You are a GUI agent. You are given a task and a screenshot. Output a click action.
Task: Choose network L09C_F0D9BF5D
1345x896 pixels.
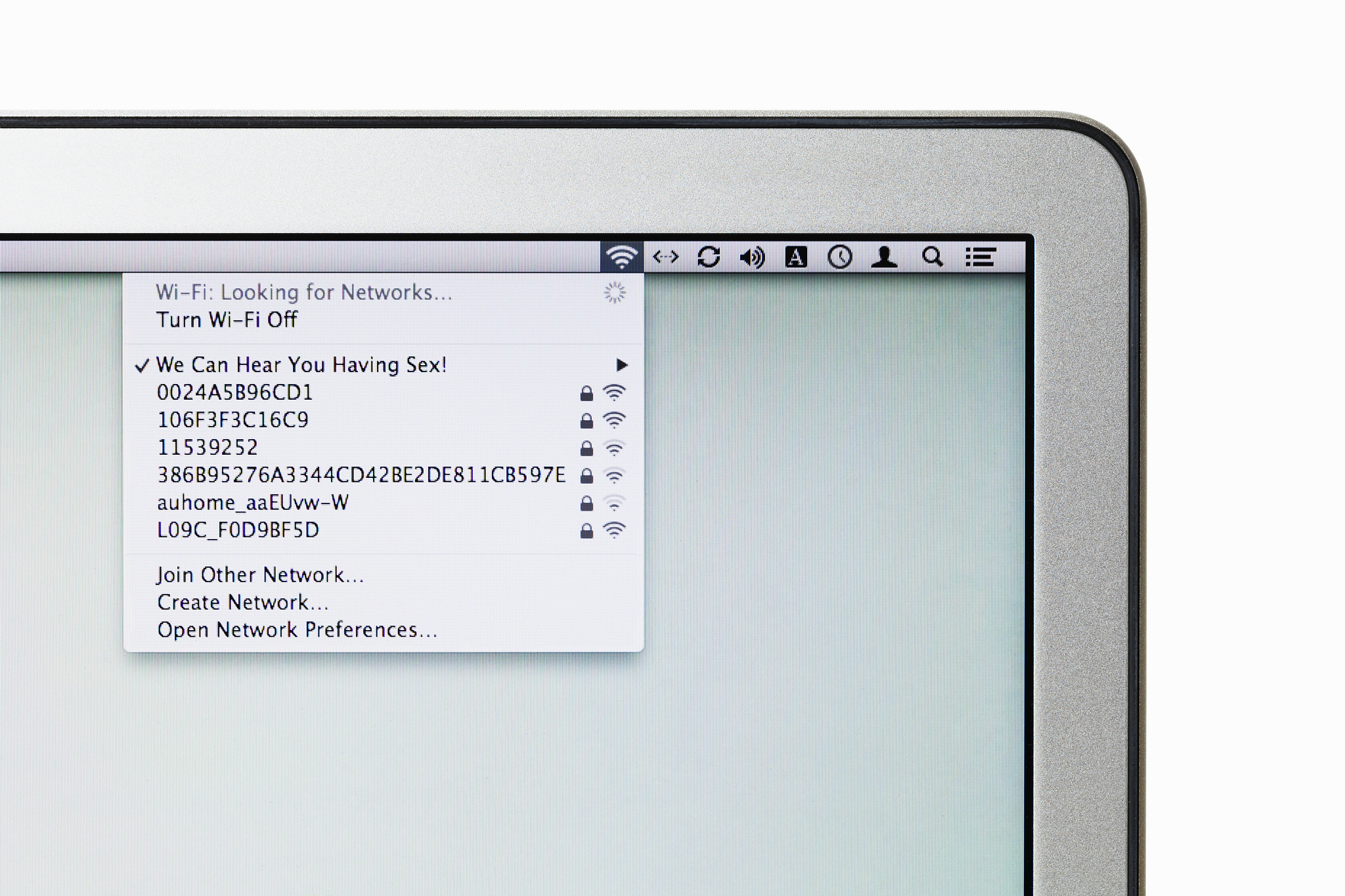point(238,530)
